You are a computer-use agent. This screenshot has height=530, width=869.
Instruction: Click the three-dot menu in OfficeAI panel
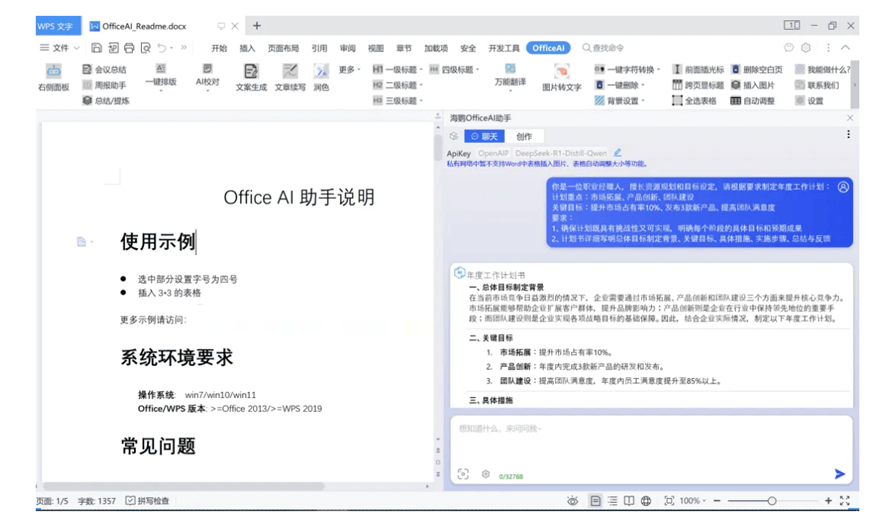pyautogui.click(x=848, y=135)
